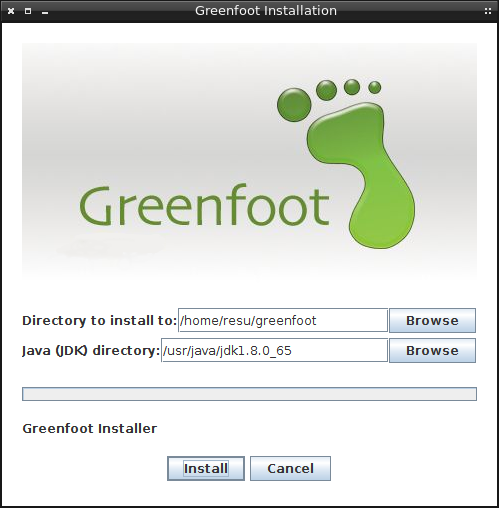
Task: Browse for the Java JDK directory
Action: [432, 350]
